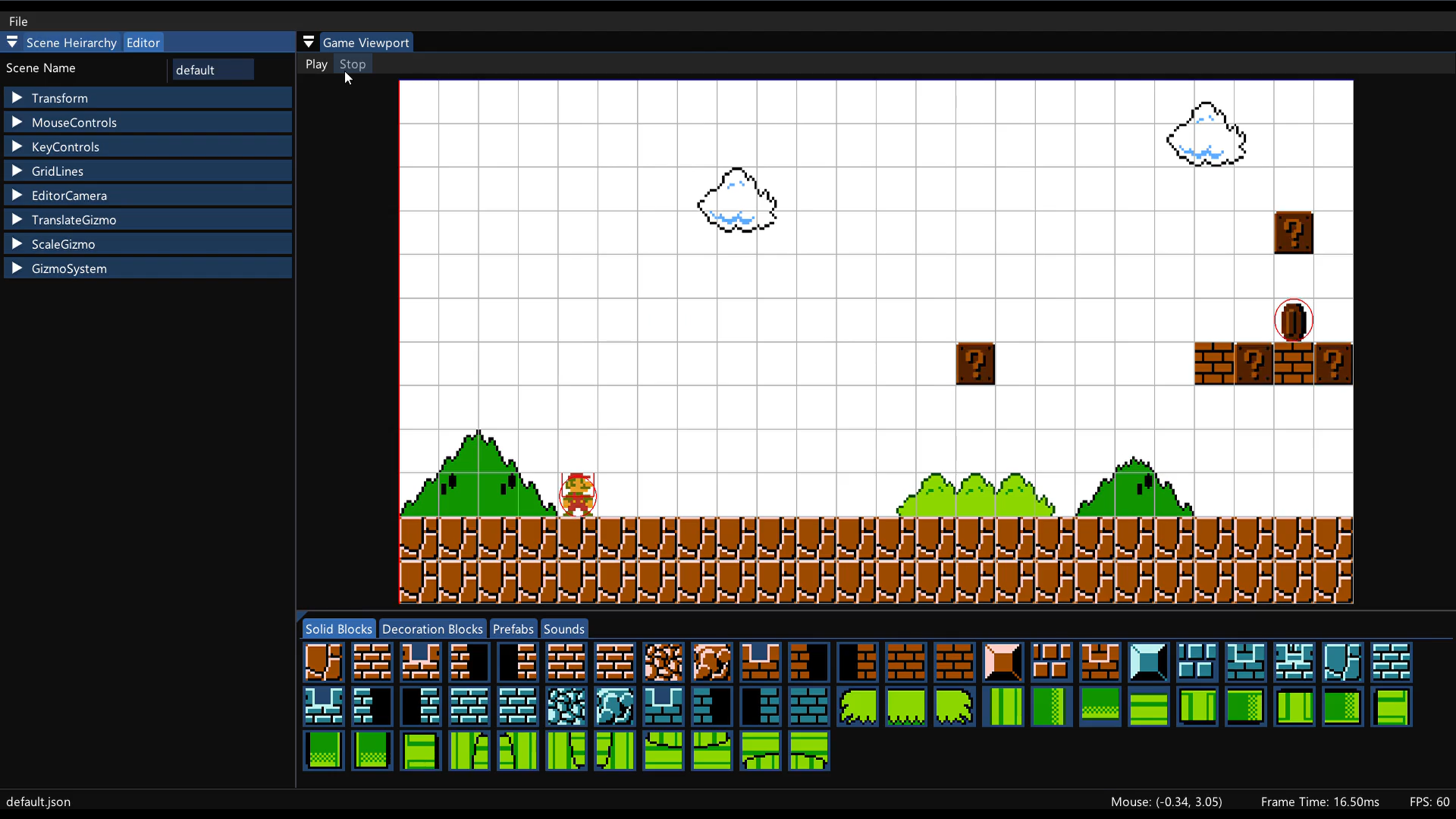The image size is (1456, 819).
Task: Open the File menu
Action: tap(18, 21)
